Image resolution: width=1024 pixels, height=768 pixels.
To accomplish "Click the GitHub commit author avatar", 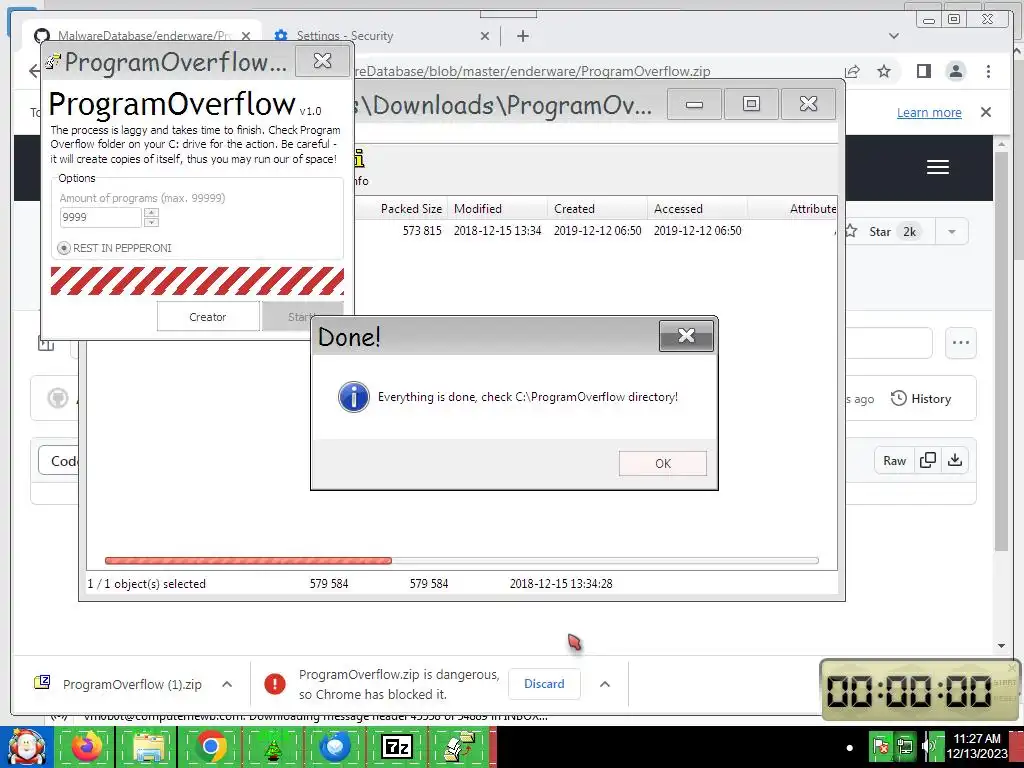I will point(58,398).
